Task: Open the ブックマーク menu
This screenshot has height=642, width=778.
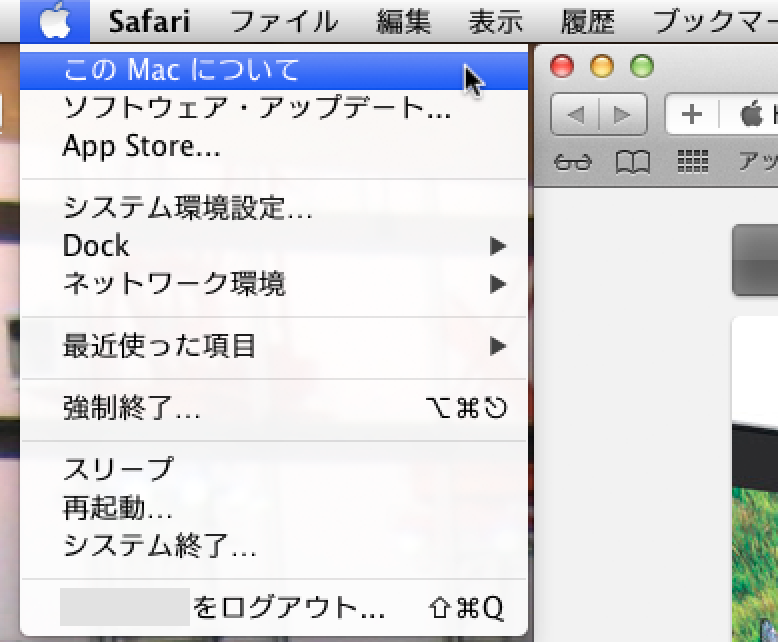Action: (x=715, y=21)
